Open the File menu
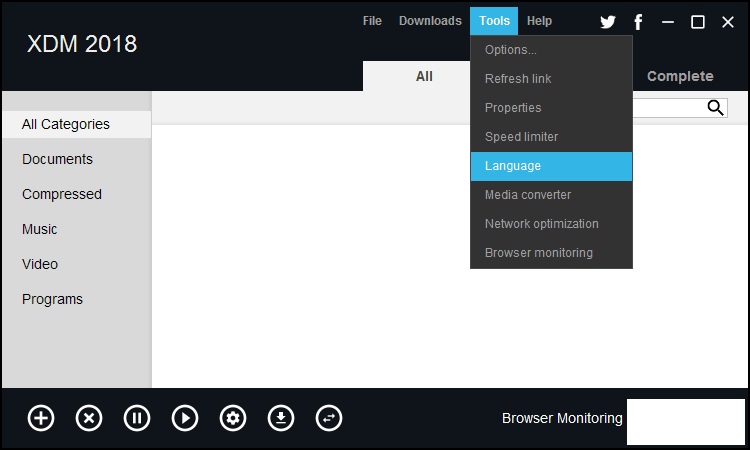The width and height of the screenshot is (750, 450). point(372,21)
